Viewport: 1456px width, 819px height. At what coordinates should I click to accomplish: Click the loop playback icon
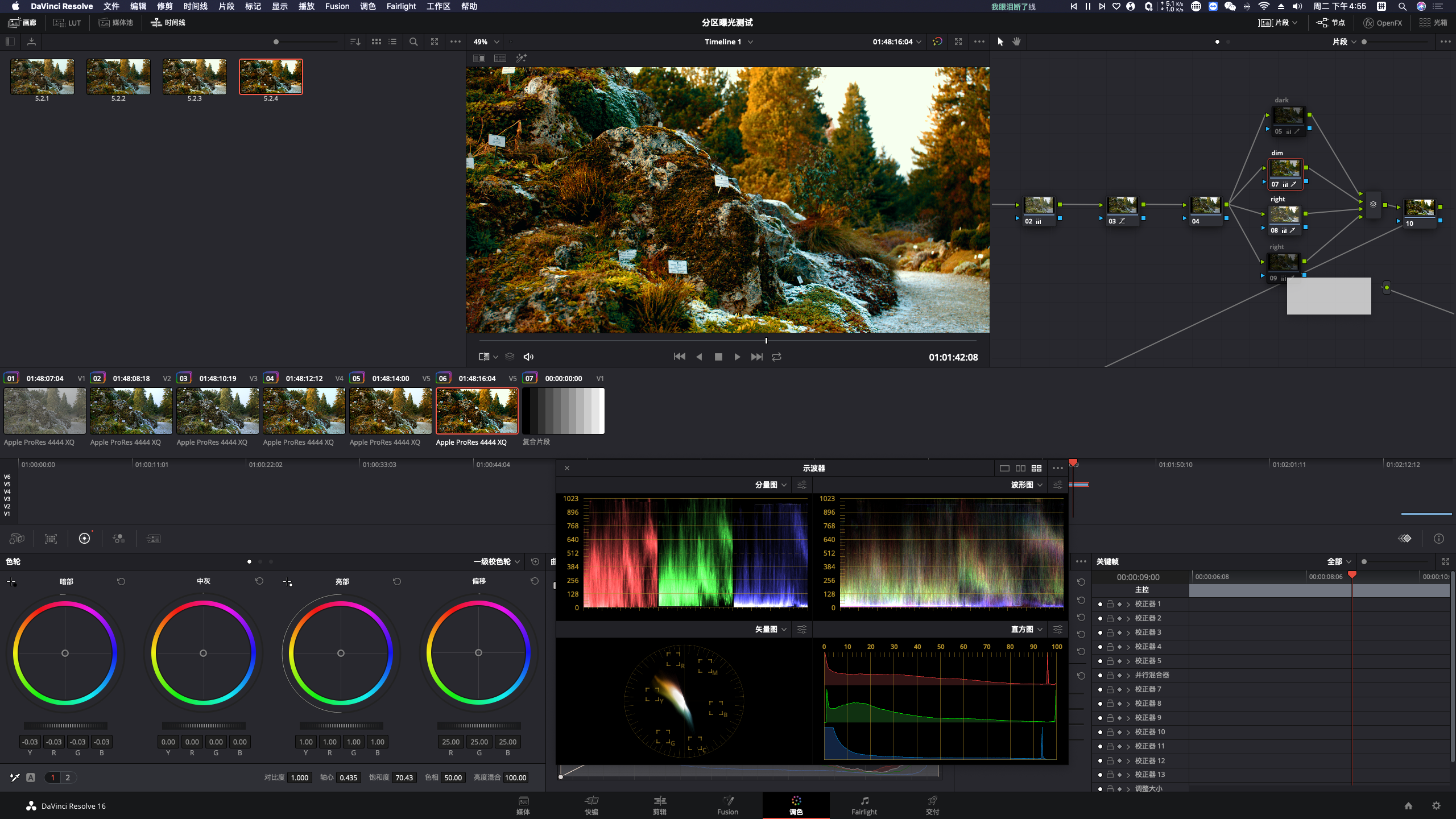[x=776, y=357]
